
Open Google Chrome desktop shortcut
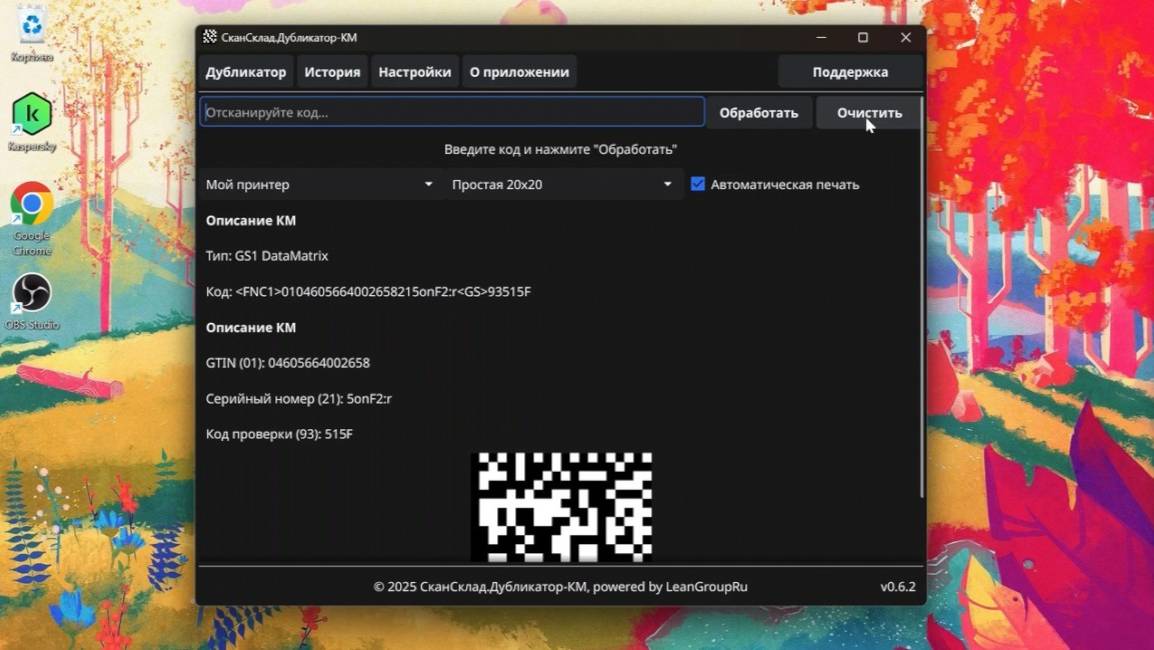(x=32, y=219)
